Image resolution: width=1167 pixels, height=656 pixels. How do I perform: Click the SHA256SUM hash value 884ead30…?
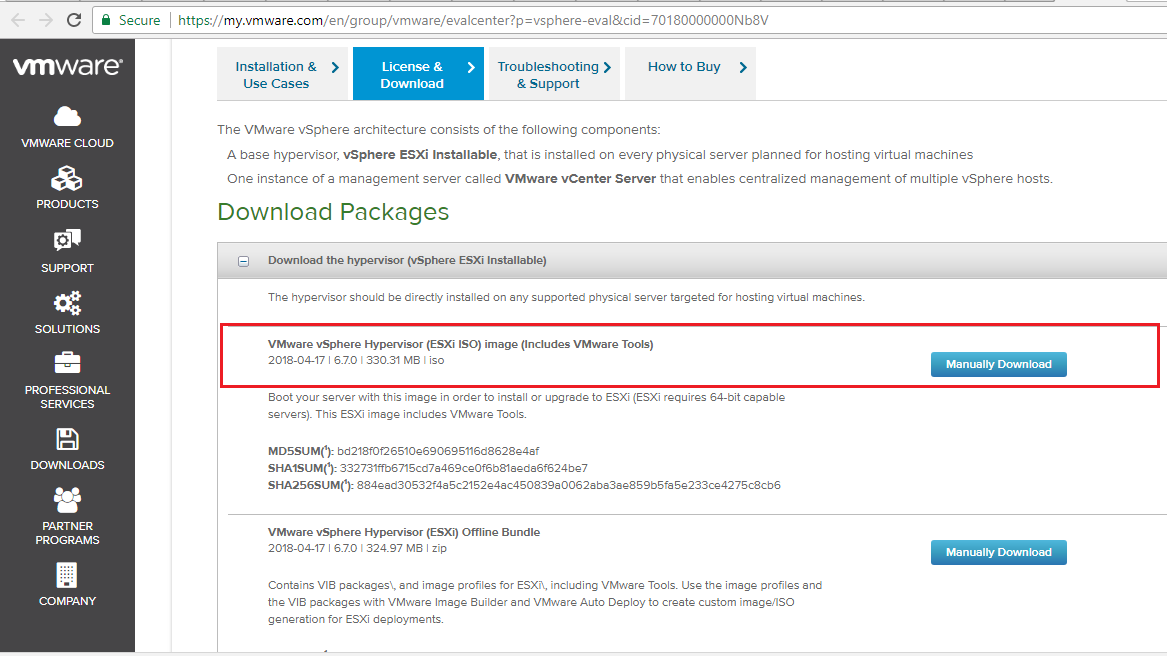(x=569, y=485)
